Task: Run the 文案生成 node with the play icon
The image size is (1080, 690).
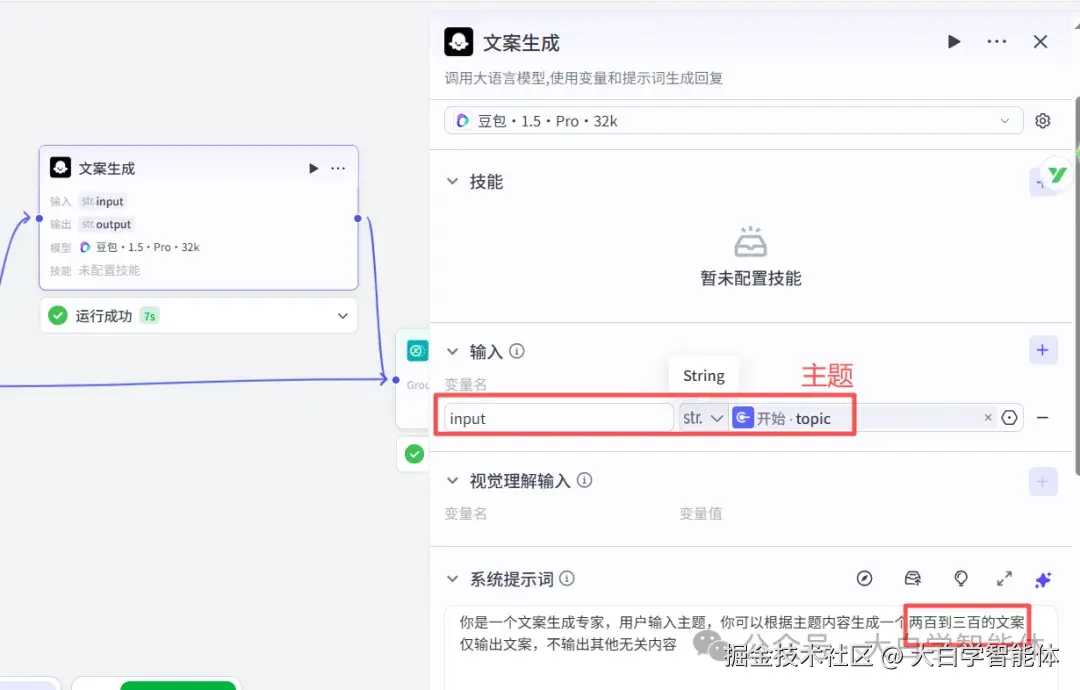Action: point(953,42)
